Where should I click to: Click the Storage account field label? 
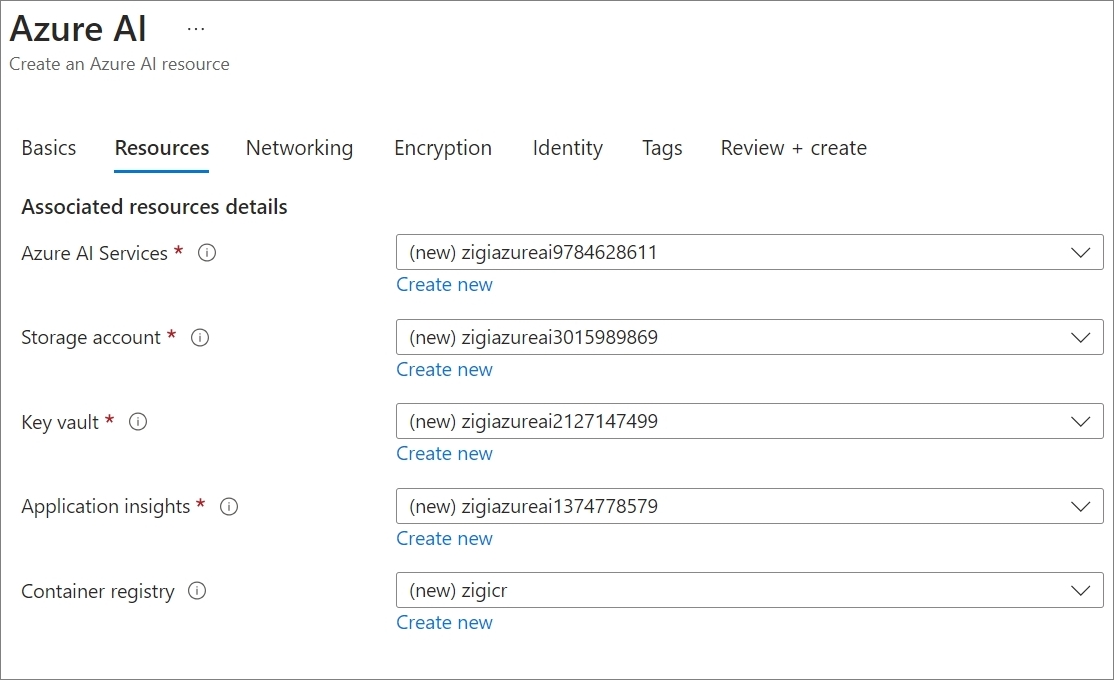[x=91, y=338]
